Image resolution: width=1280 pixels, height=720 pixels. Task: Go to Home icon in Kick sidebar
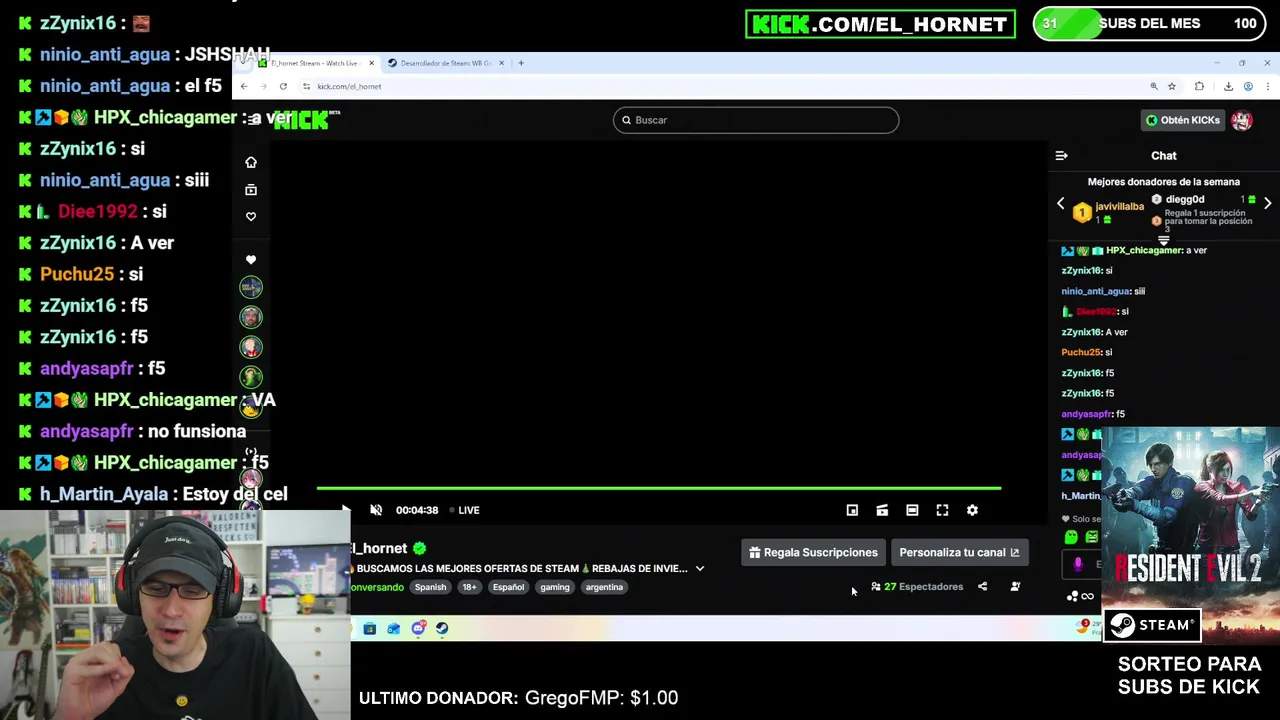click(x=251, y=162)
